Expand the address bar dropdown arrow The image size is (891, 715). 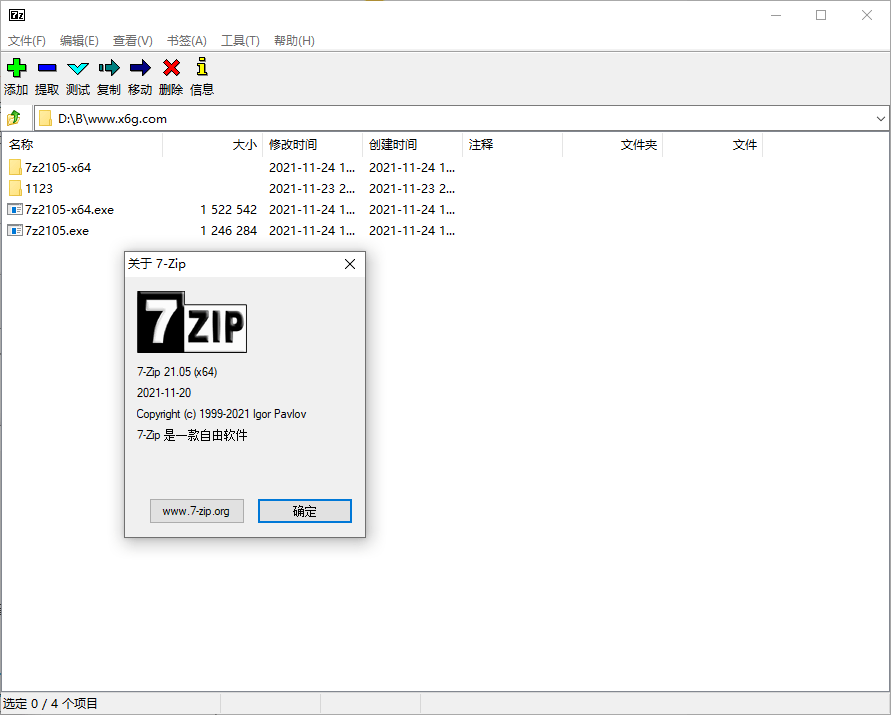pos(879,117)
